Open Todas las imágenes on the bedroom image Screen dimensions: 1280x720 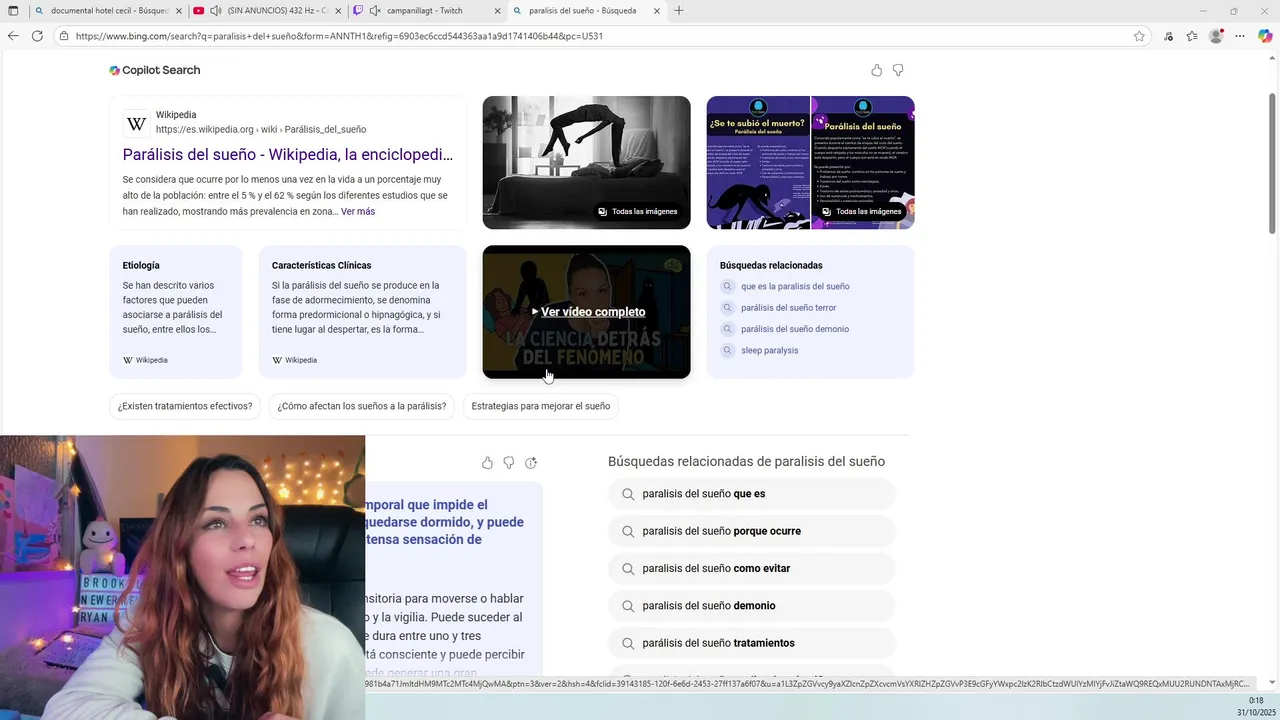point(638,211)
